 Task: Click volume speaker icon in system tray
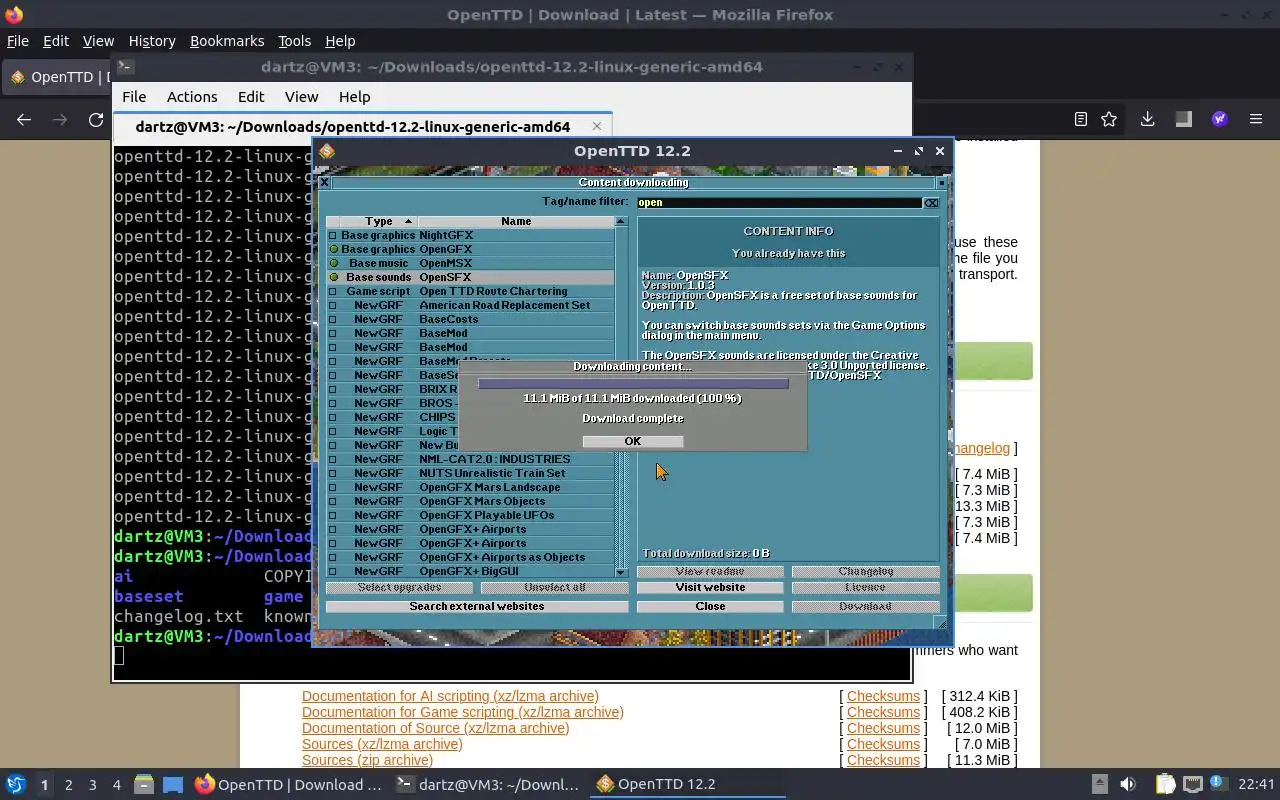coord(1128,784)
